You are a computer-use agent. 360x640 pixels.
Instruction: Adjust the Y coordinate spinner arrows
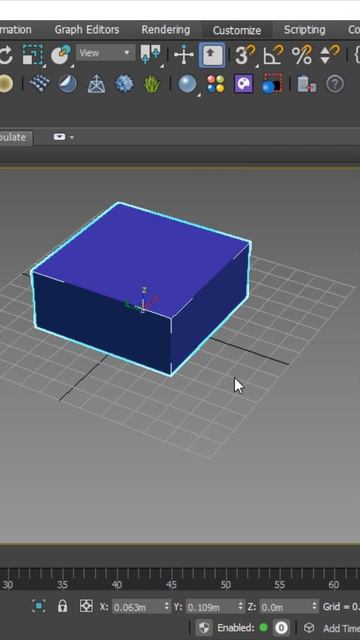click(x=240, y=607)
